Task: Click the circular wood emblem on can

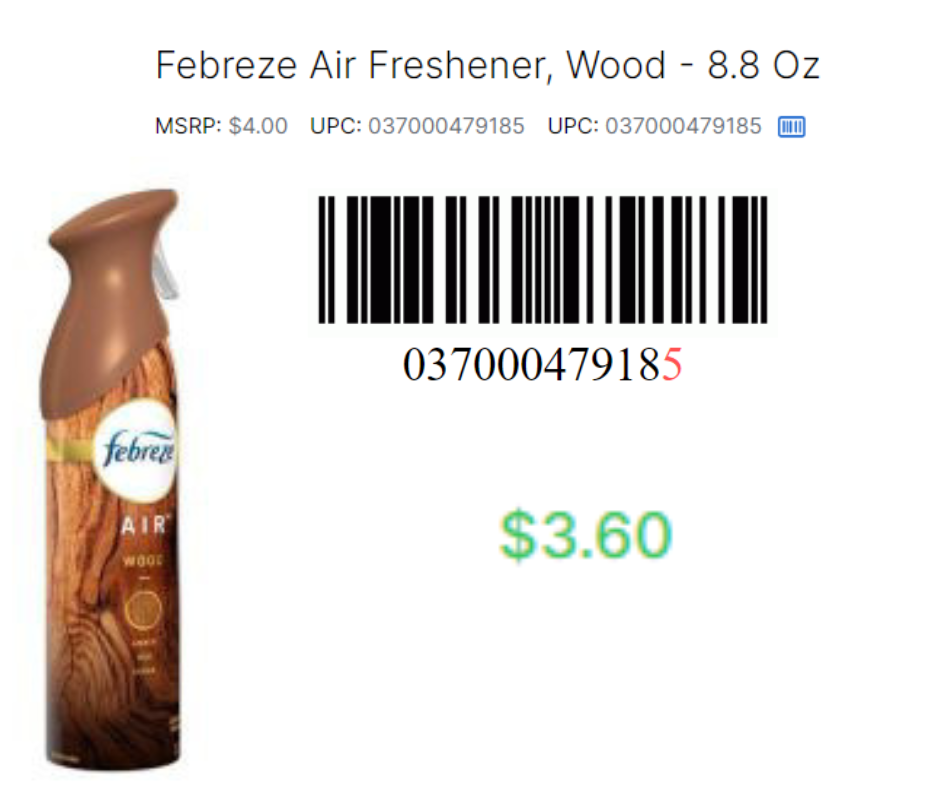Action: (143, 610)
